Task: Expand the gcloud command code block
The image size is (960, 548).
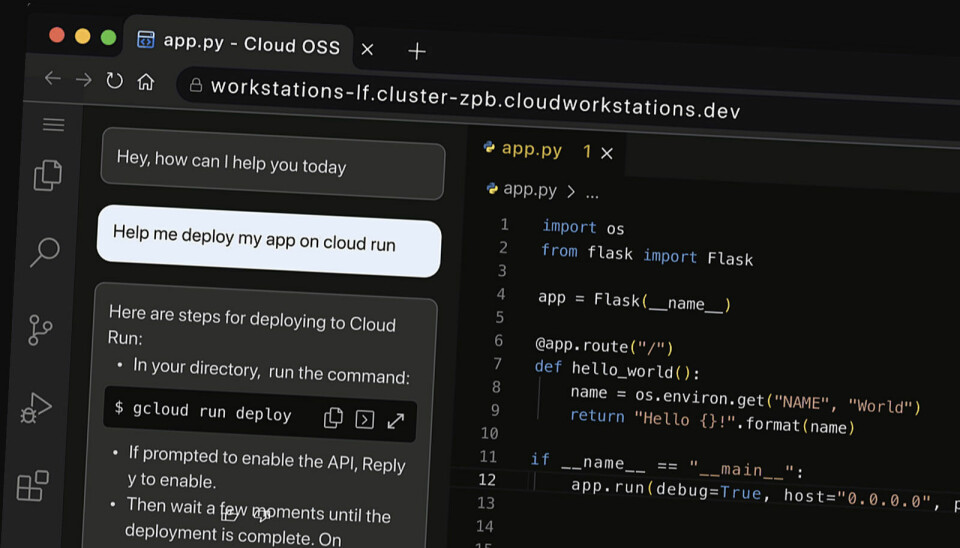Action: pos(396,421)
